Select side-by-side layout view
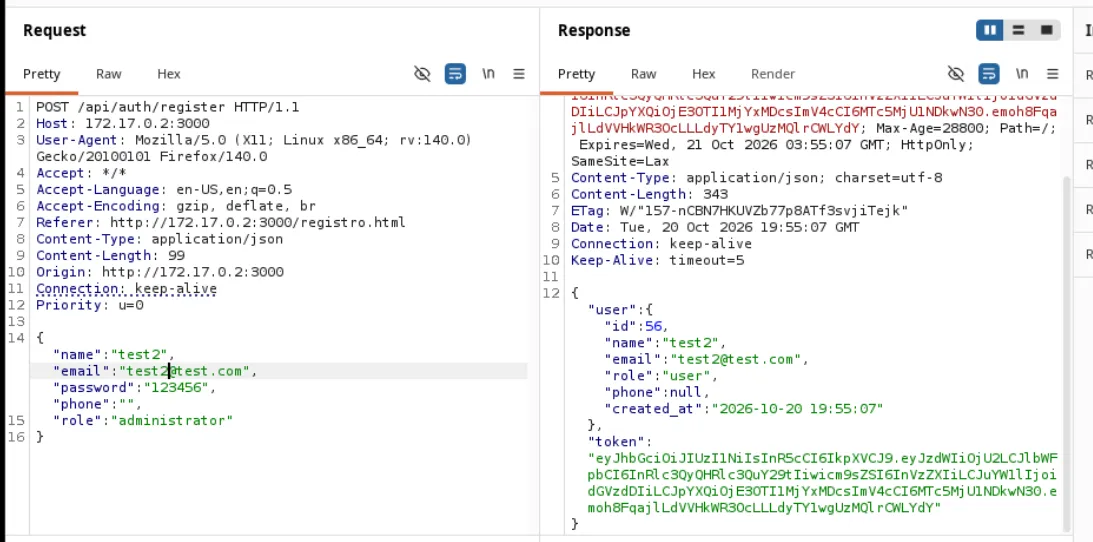The height and width of the screenshot is (542, 1093). coord(990,31)
